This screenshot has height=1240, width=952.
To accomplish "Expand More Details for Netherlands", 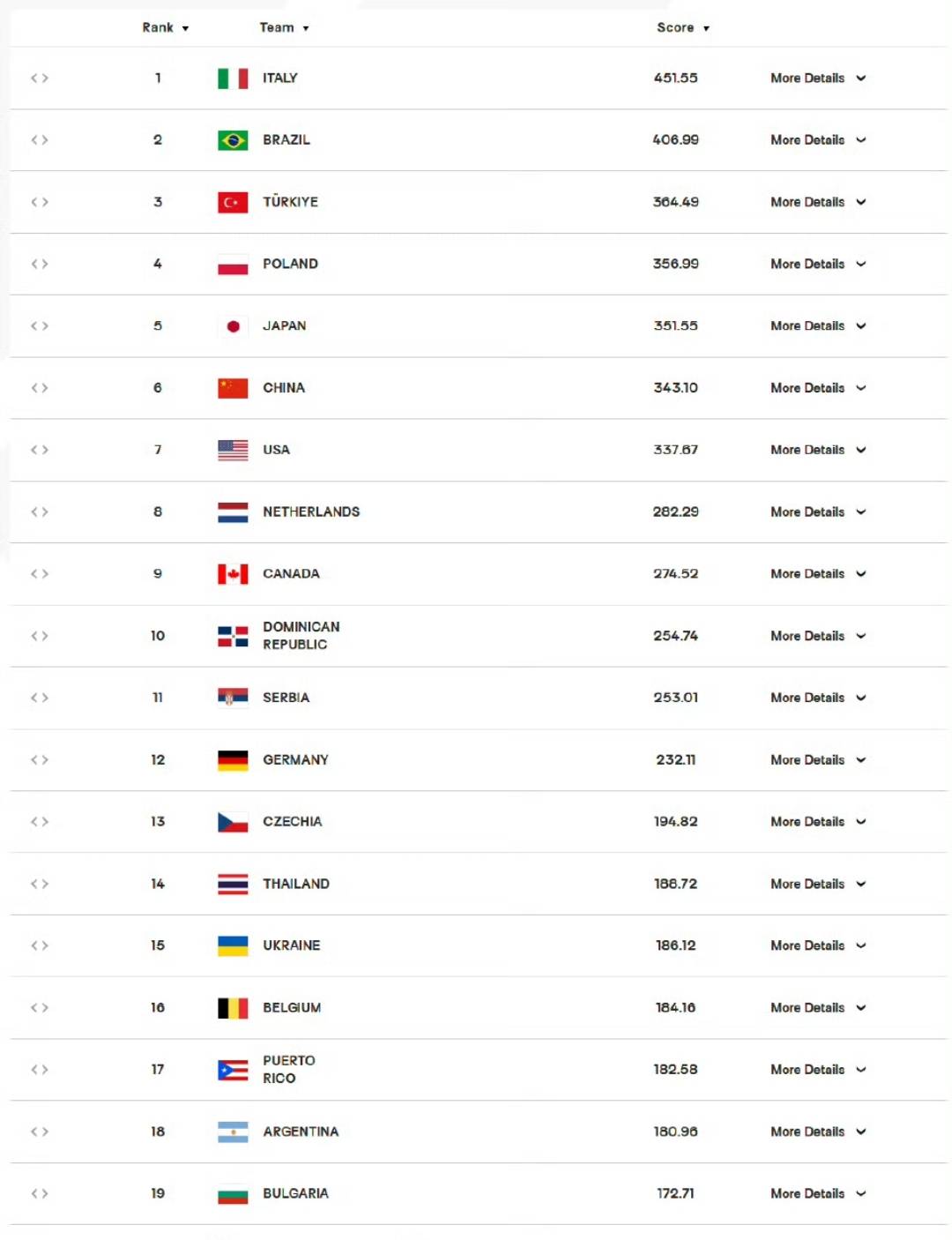I will tap(818, 512).
